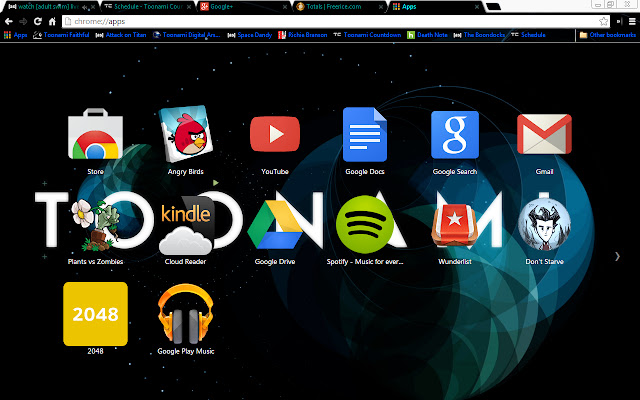
Task: Bookmark this page with the star icon
Action: [x=603, y=21]
